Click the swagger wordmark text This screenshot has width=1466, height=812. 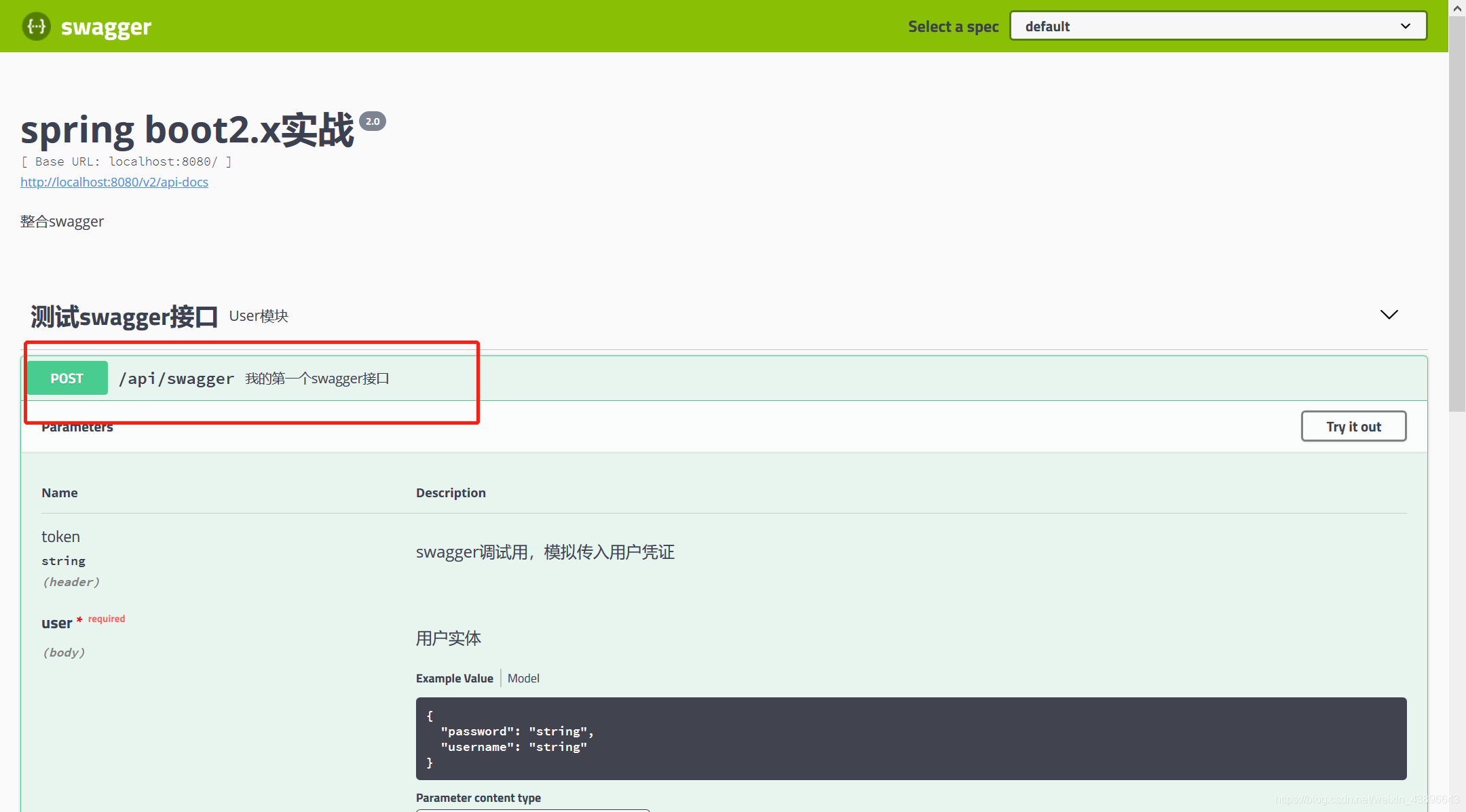[106, 27]
